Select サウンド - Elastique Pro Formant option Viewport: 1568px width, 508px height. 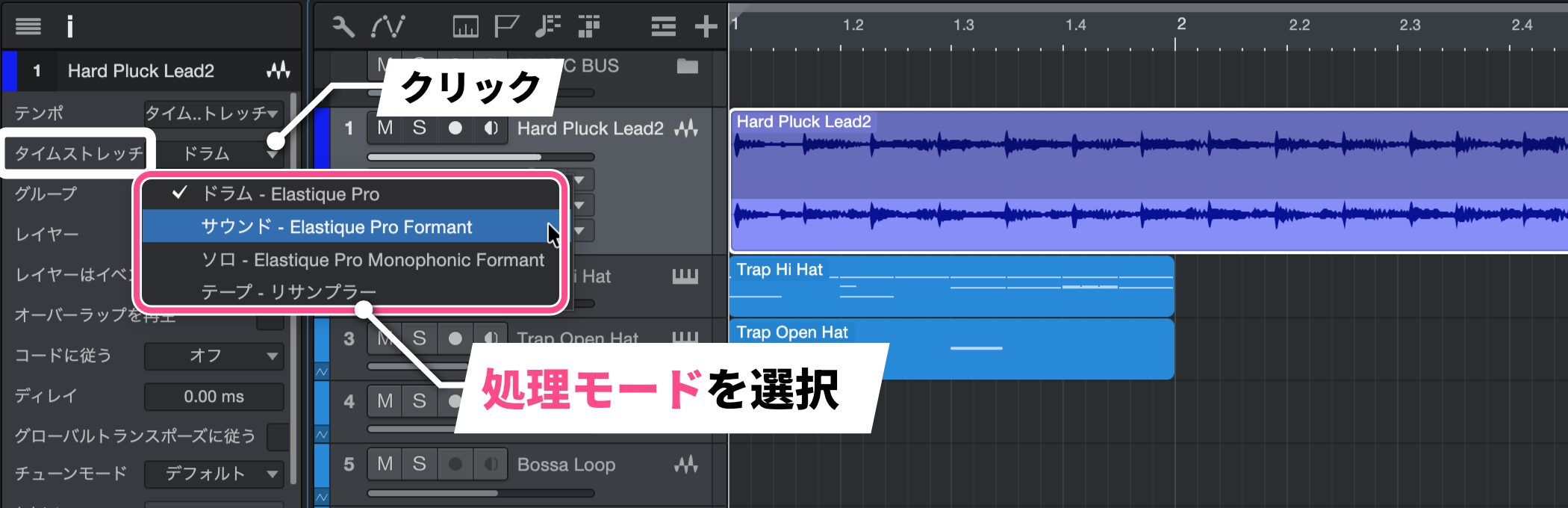[336, 227]
